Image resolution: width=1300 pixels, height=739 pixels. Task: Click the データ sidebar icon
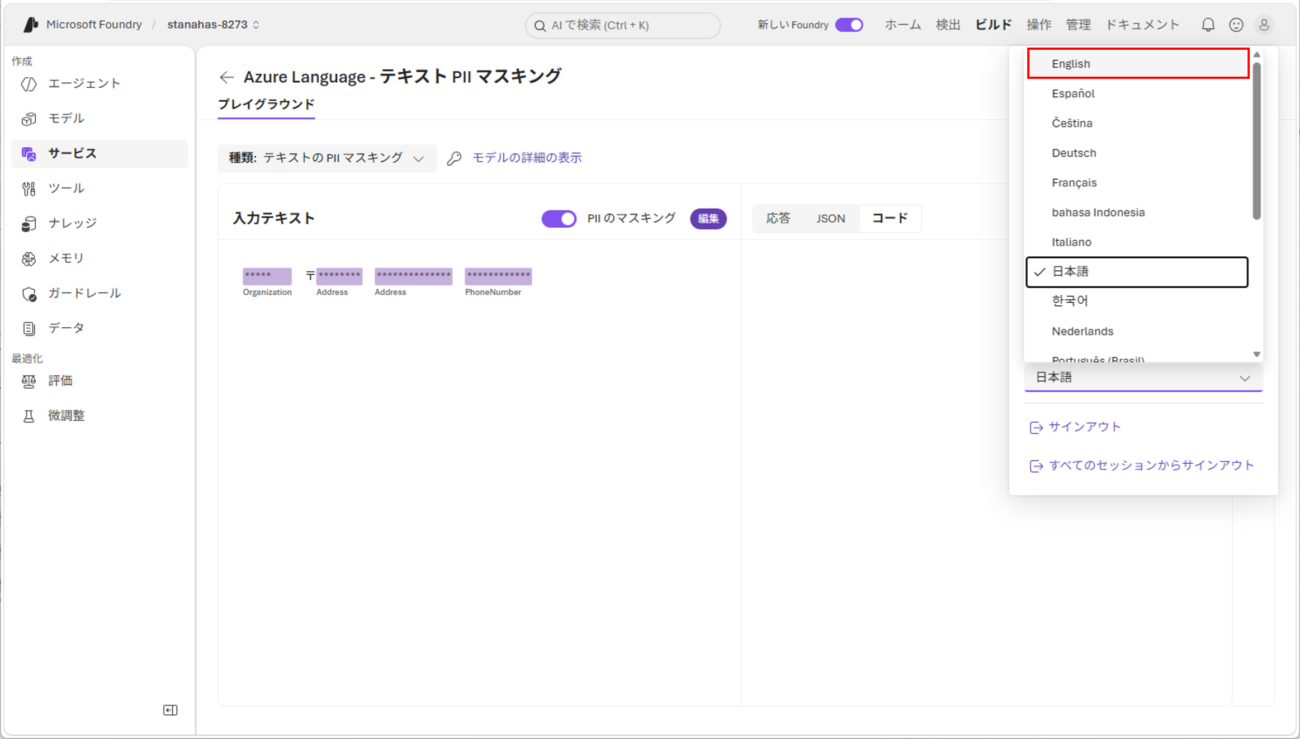[29, 329]
